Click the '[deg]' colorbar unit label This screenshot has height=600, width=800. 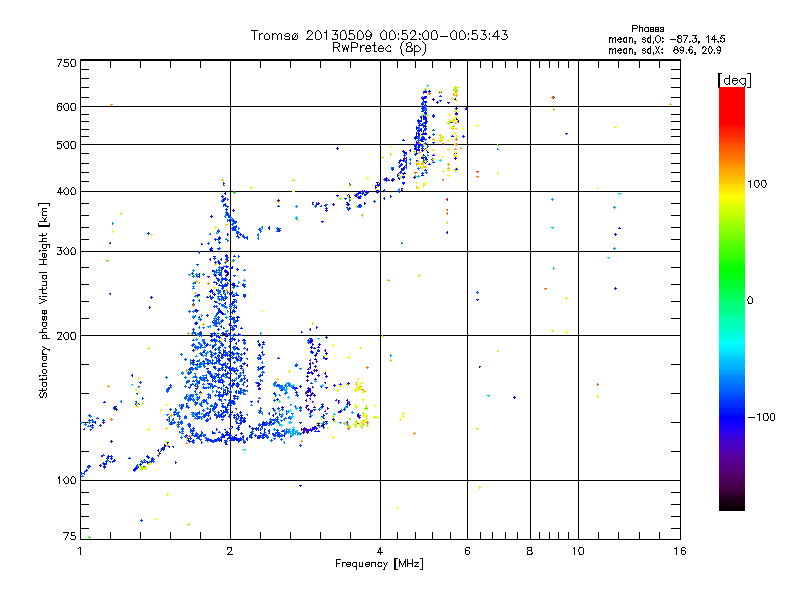[x=734, y=80]
